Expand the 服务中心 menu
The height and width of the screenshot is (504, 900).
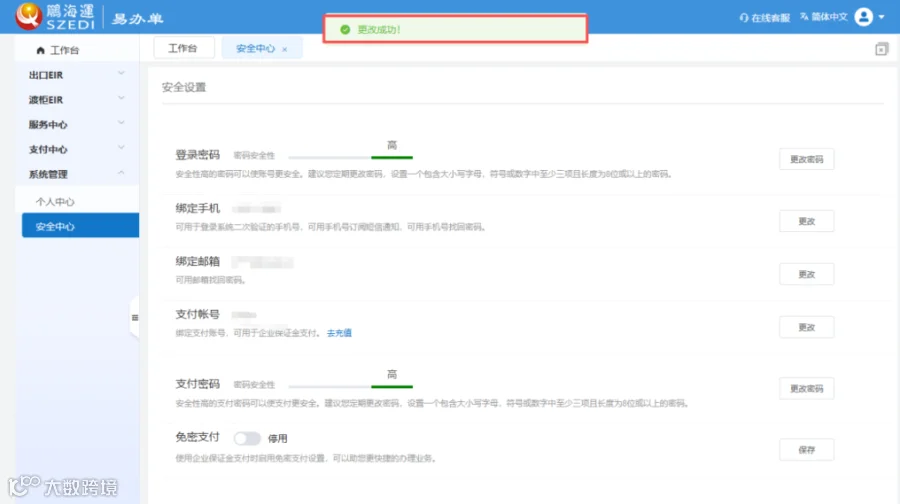(77, 124)
